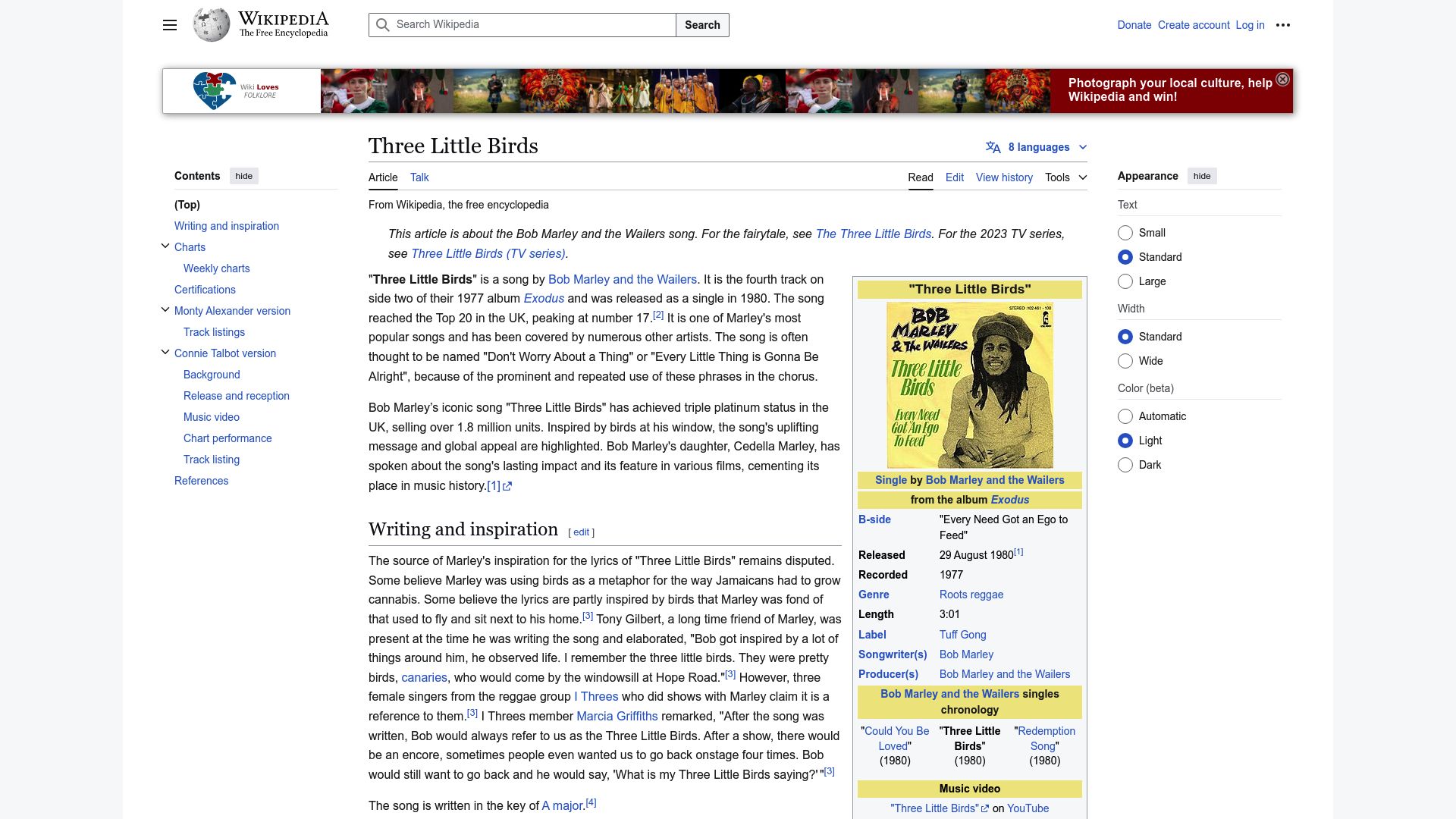Screen dimensions: 1456x819
Task: Click the Wikipedia globe logo
Action: [x=212, y=25]
